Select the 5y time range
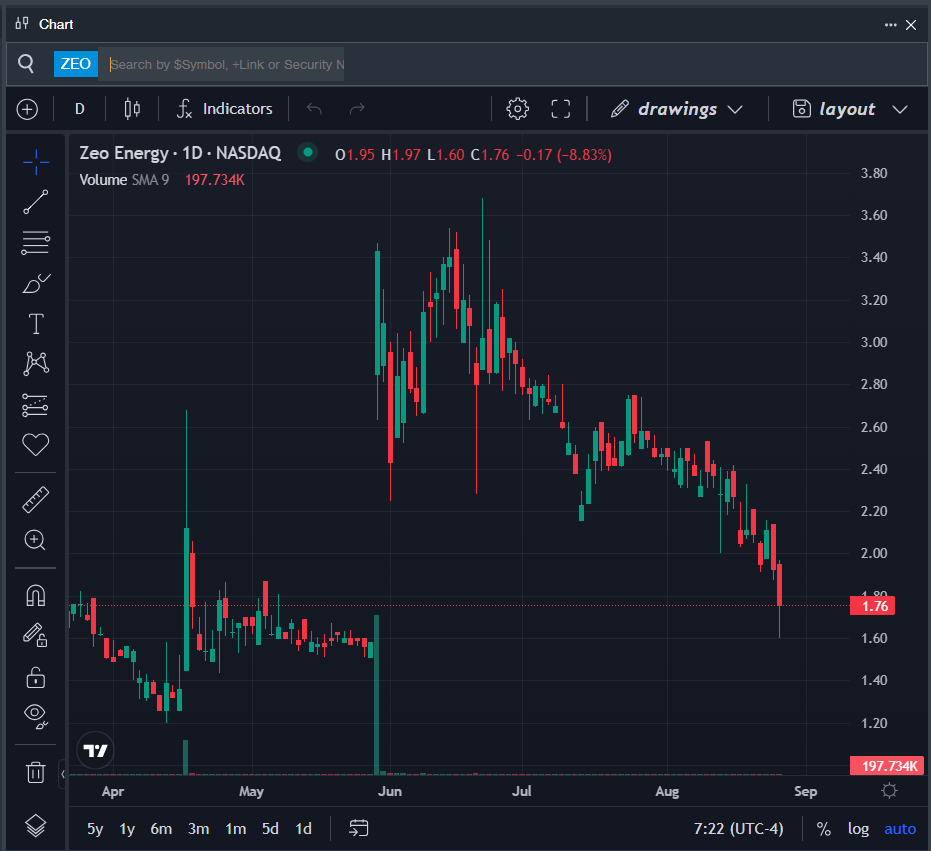Image resolution: width=931 pixels, height=851 pixels. pos(95,828)
